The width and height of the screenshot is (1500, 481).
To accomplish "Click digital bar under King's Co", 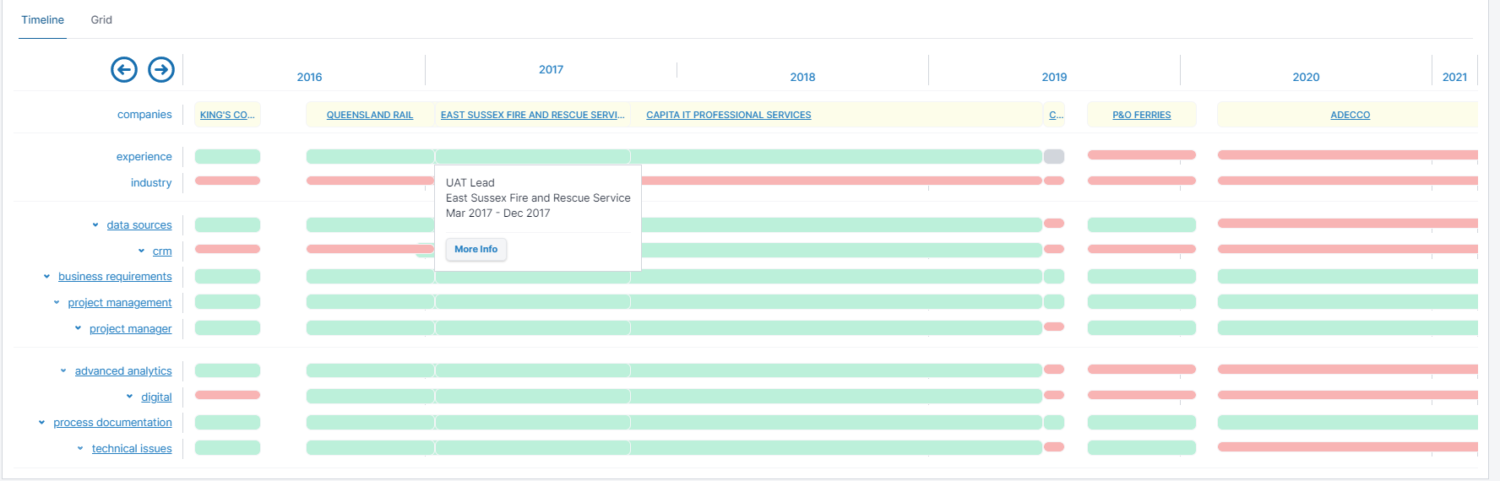I will [x=227, y=395].
